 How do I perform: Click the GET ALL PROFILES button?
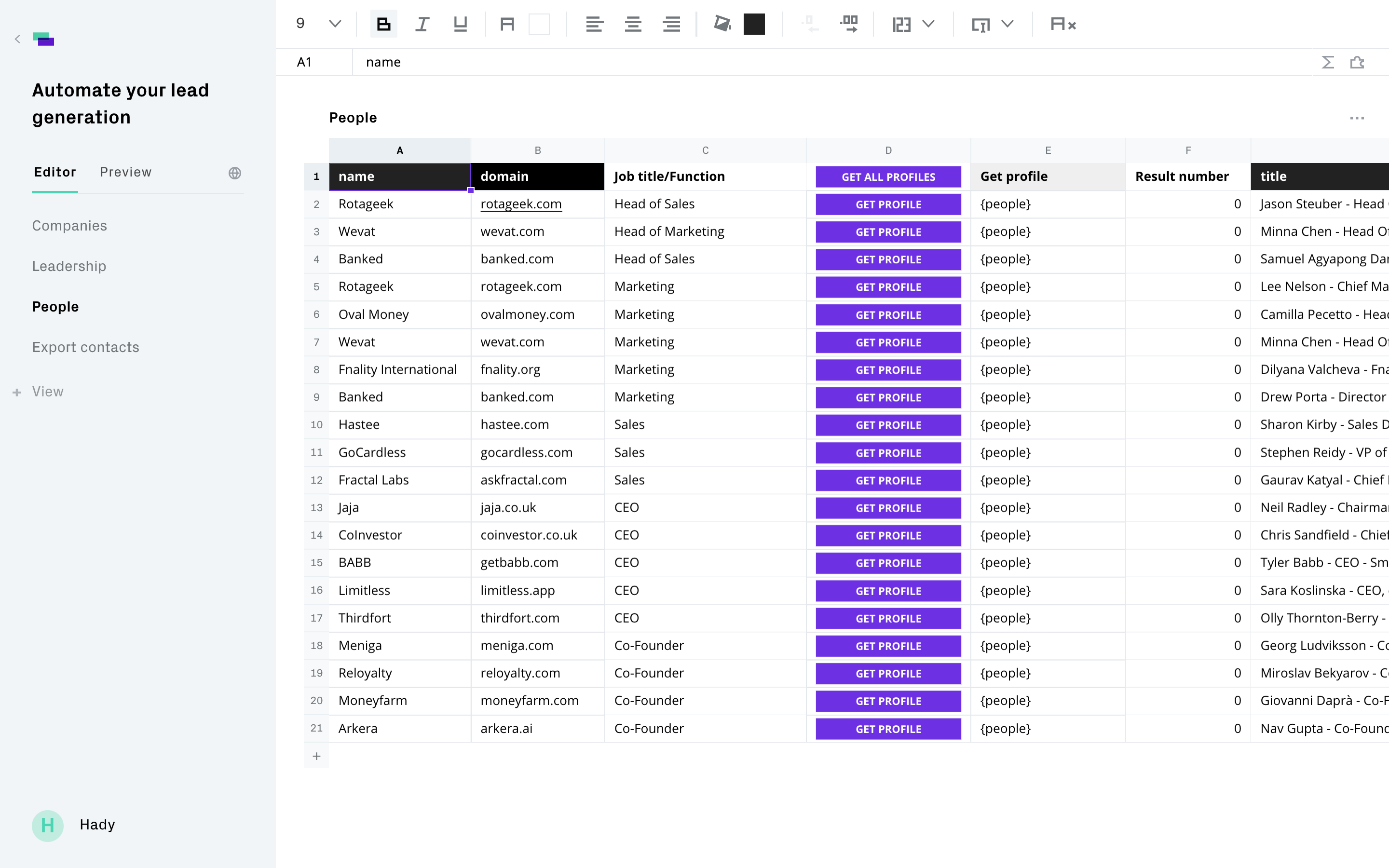pyautogui.click(x=888, y=177)
